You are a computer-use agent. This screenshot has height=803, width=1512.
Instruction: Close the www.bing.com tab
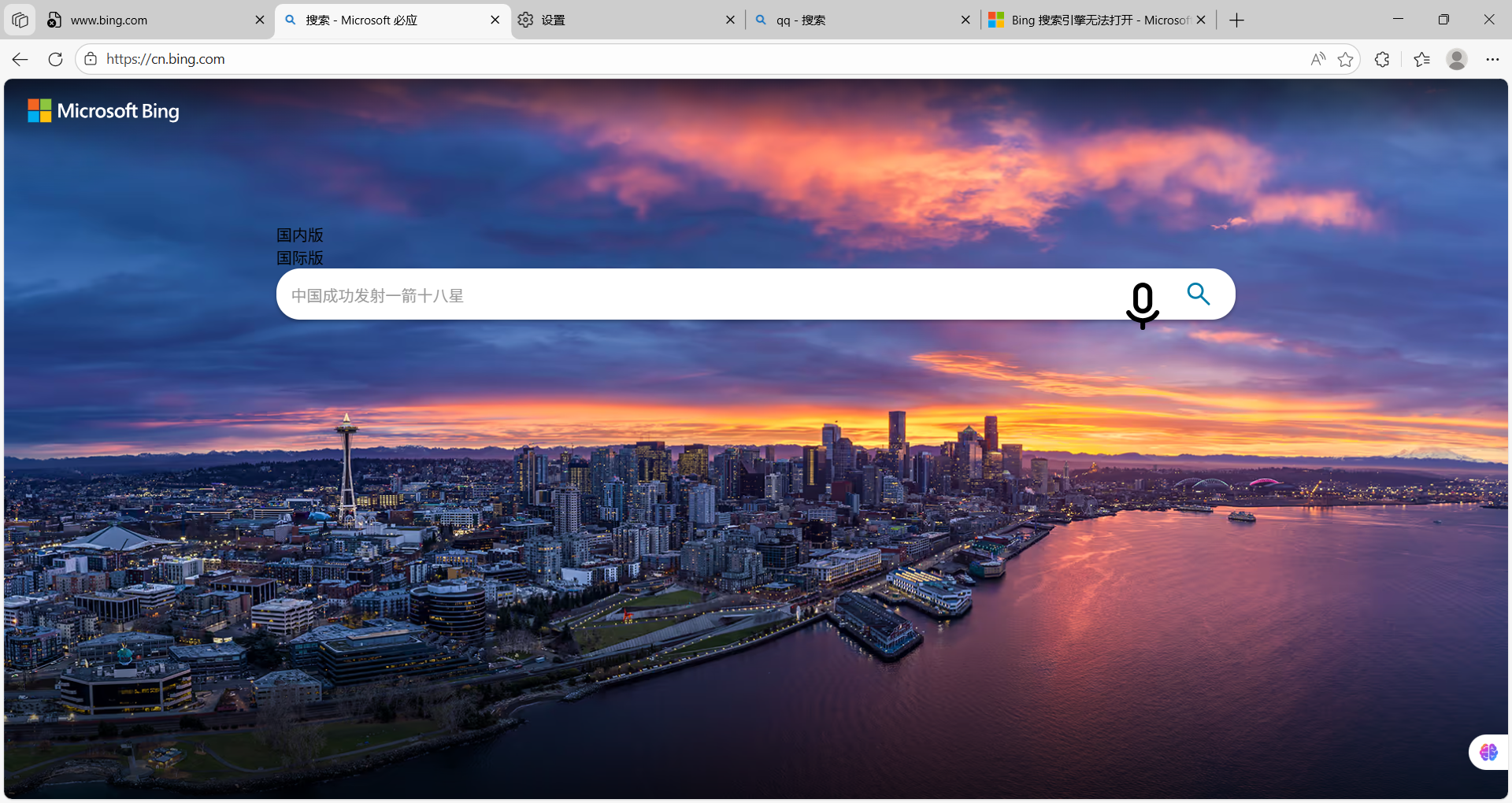[260, 20]
